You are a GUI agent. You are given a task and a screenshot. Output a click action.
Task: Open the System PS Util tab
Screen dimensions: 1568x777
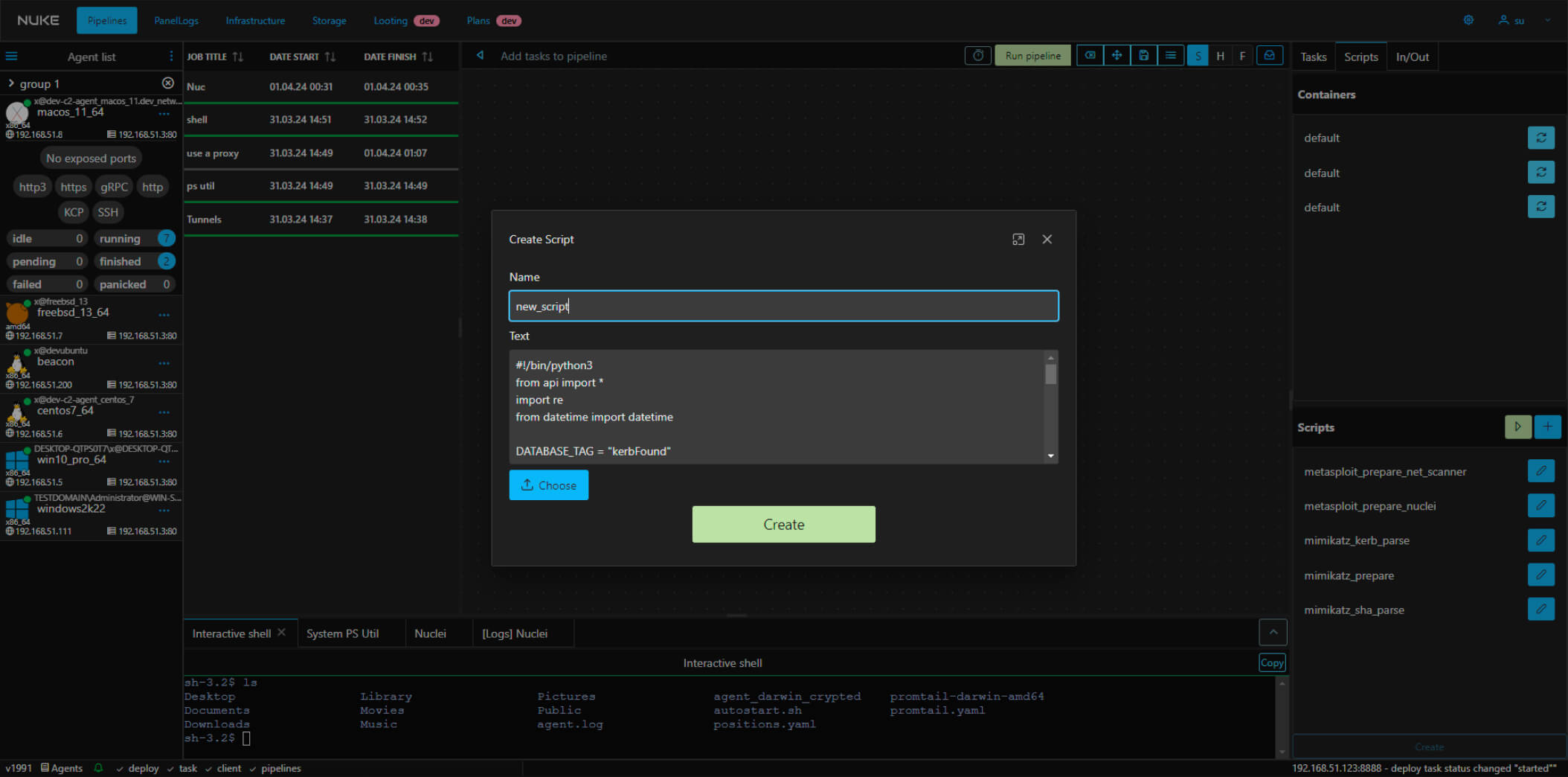tap(343, 633)
